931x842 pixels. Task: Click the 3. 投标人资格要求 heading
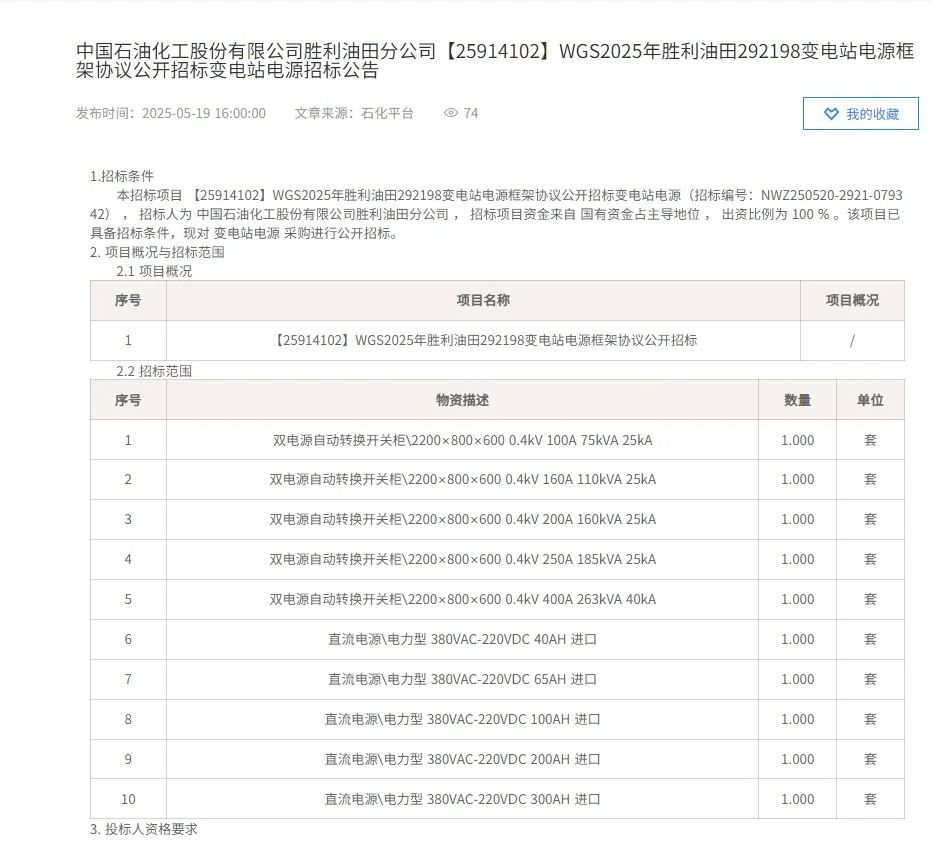(144, 829)
